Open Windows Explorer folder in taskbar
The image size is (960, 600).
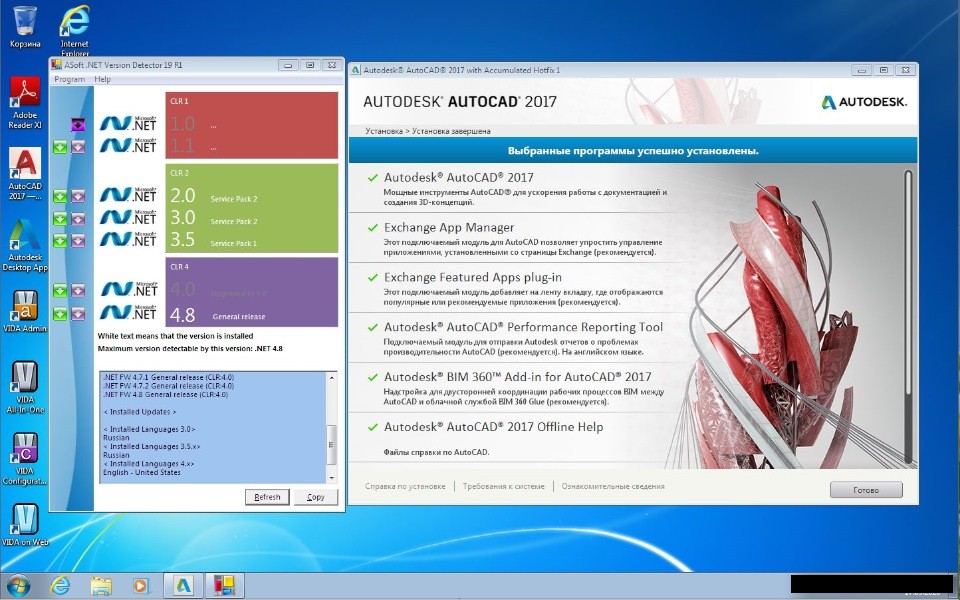tap(100, 586)
